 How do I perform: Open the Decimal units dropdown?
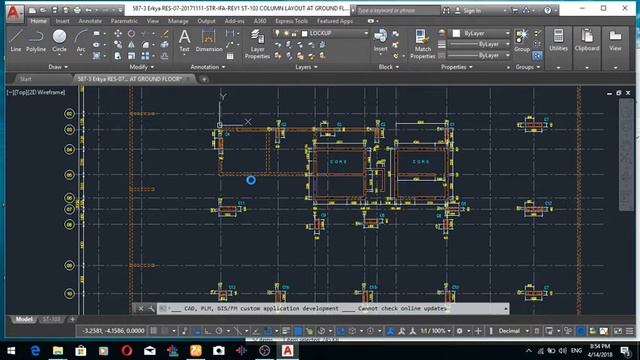point(513,331)
